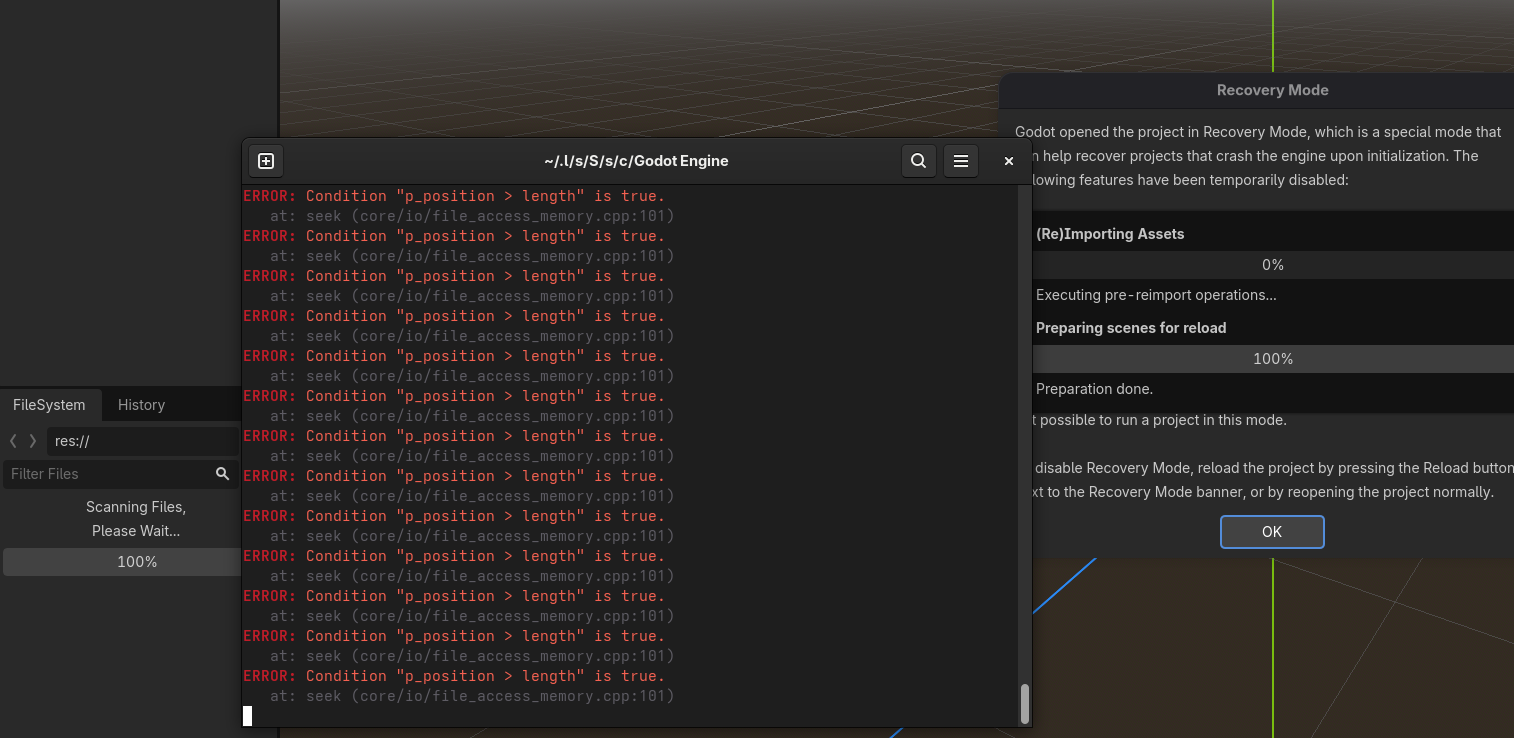Click the res:// path field
1514x738 pixels.
(x=142, y=441)
